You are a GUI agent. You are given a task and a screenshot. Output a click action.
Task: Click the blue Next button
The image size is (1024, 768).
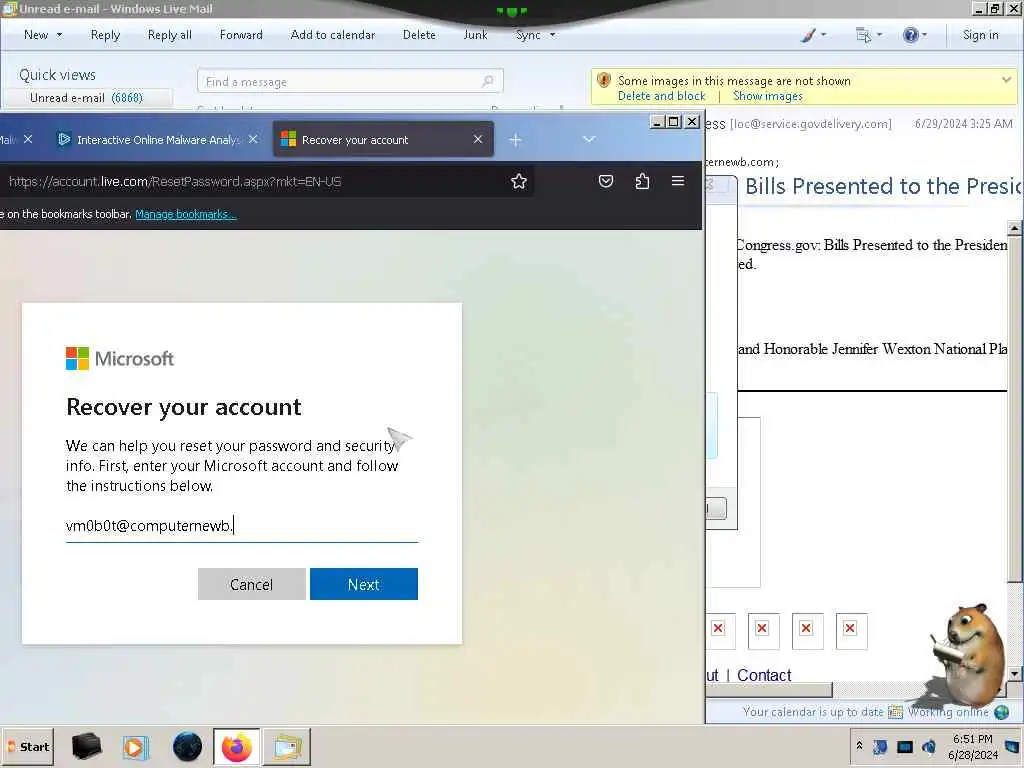(364, 584)
